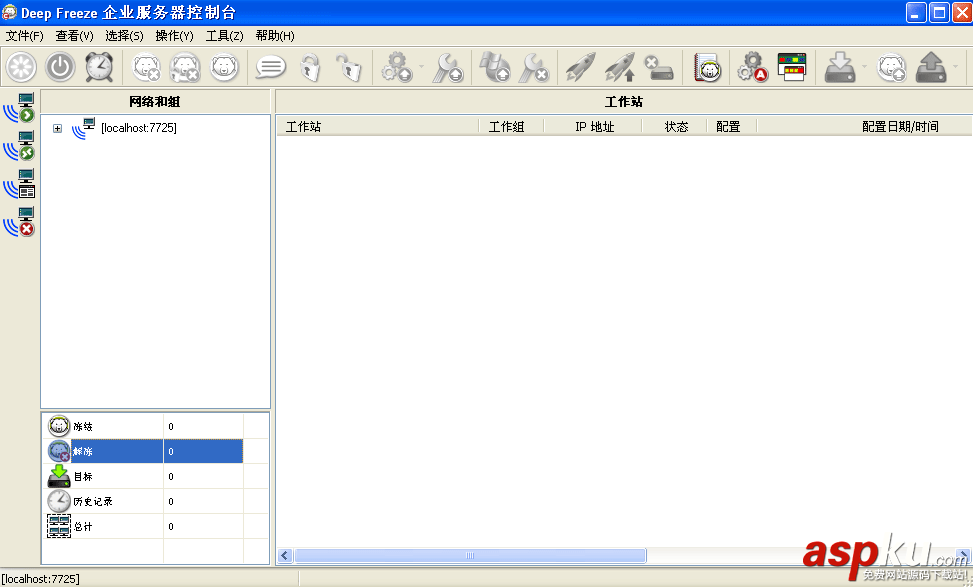
Task: Click the rocket with up-arrow icon
Action: tap(620, 67)
